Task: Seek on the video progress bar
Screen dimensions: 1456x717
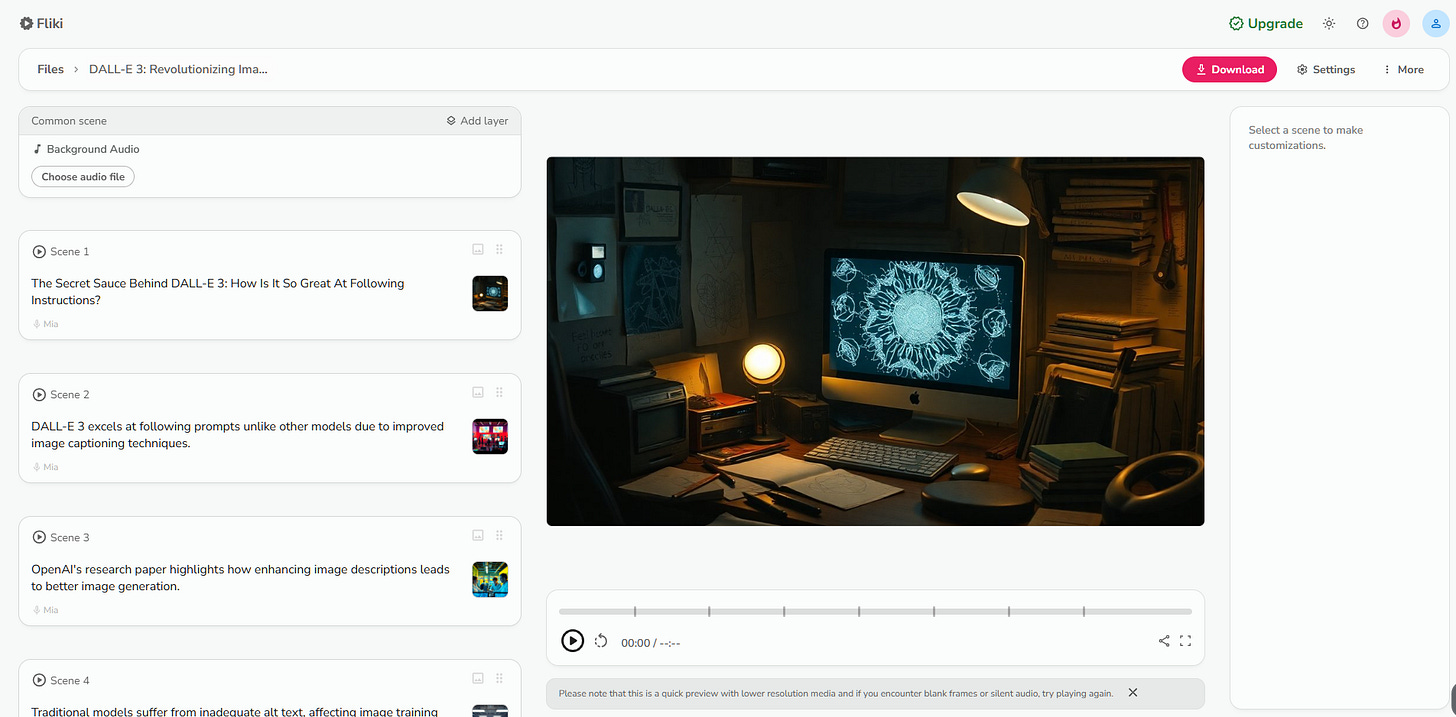Action: 875,611
